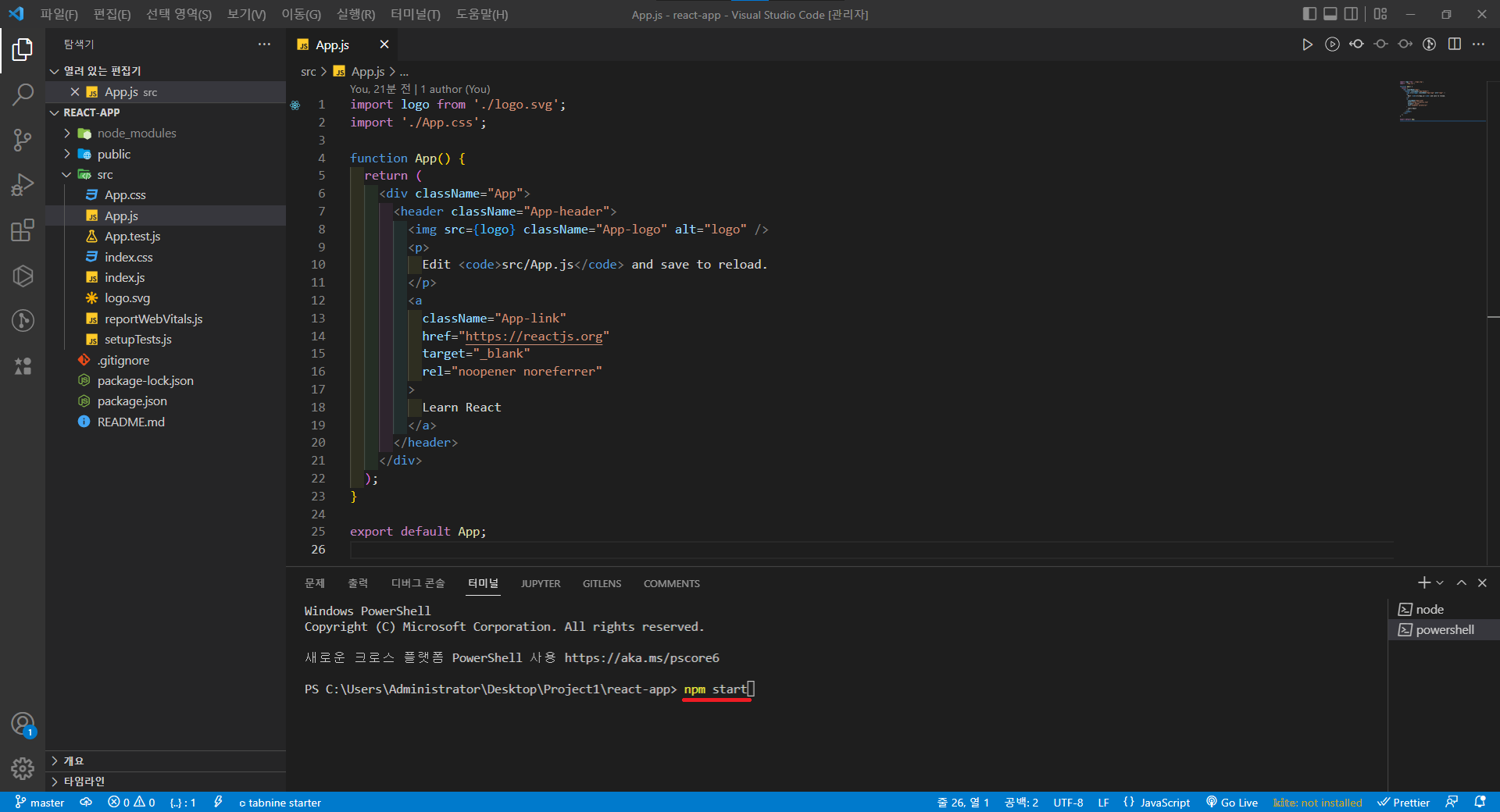
Task: Open the Edit (편집) menu
Action: [x=112, y=14]
